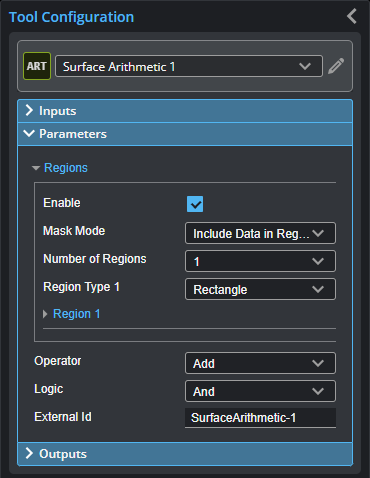Collapse the Parameters section
This screenshot has width=370, height=478.
coord(185,134)
